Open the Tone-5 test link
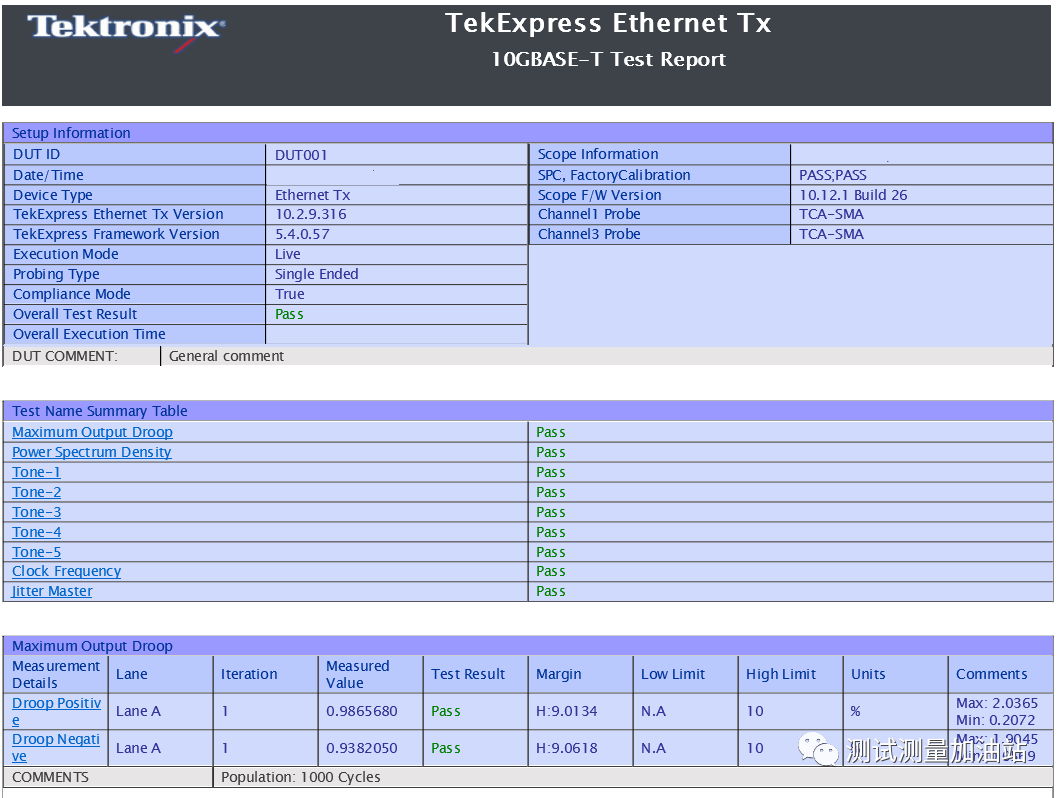Viewport: 1062px width, 798px height. click(37, 552)
